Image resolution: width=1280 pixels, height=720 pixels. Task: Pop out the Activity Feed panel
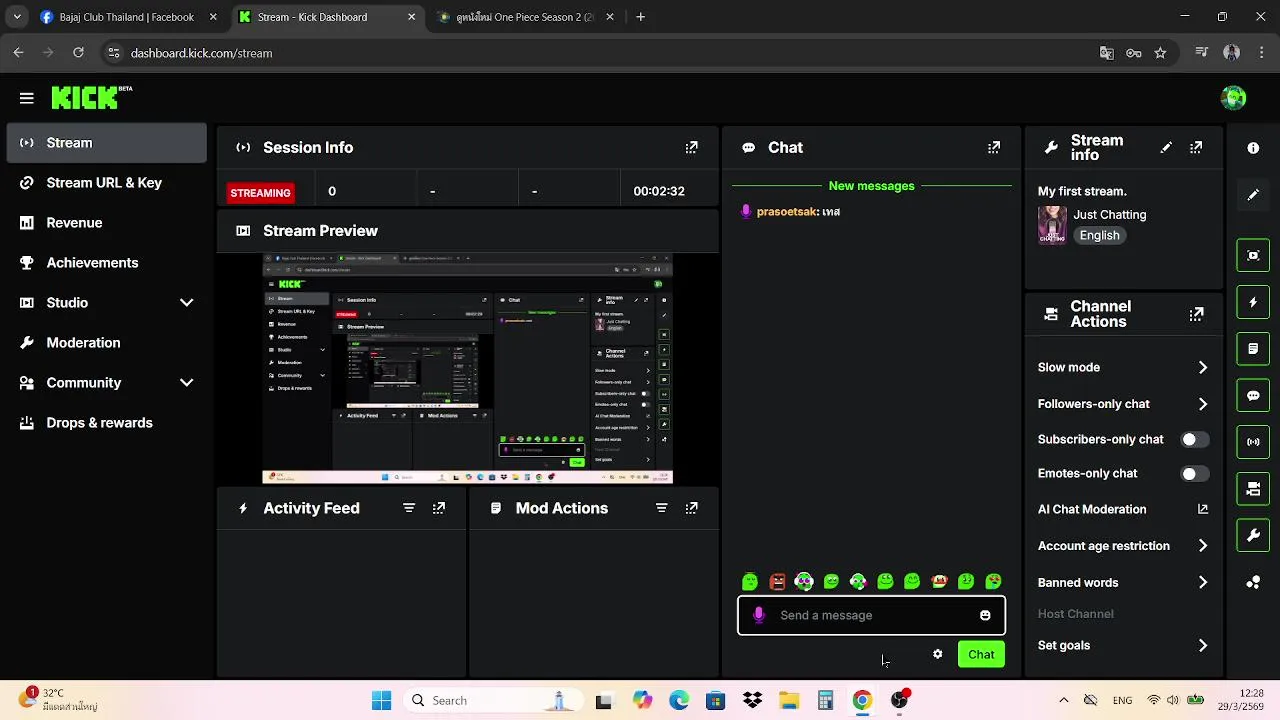[x=439, y=508]
